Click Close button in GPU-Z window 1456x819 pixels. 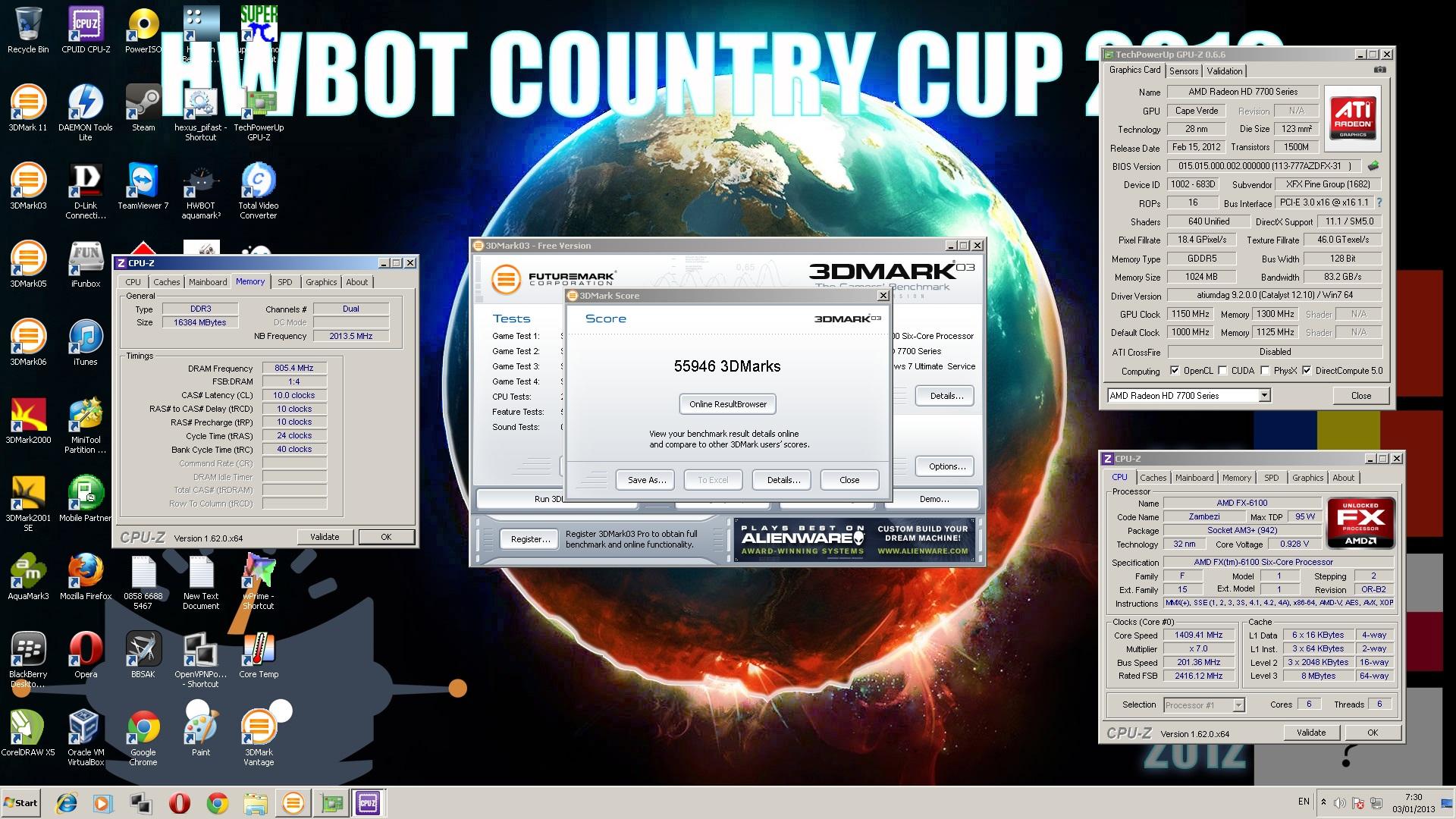tap(1361, 395)
